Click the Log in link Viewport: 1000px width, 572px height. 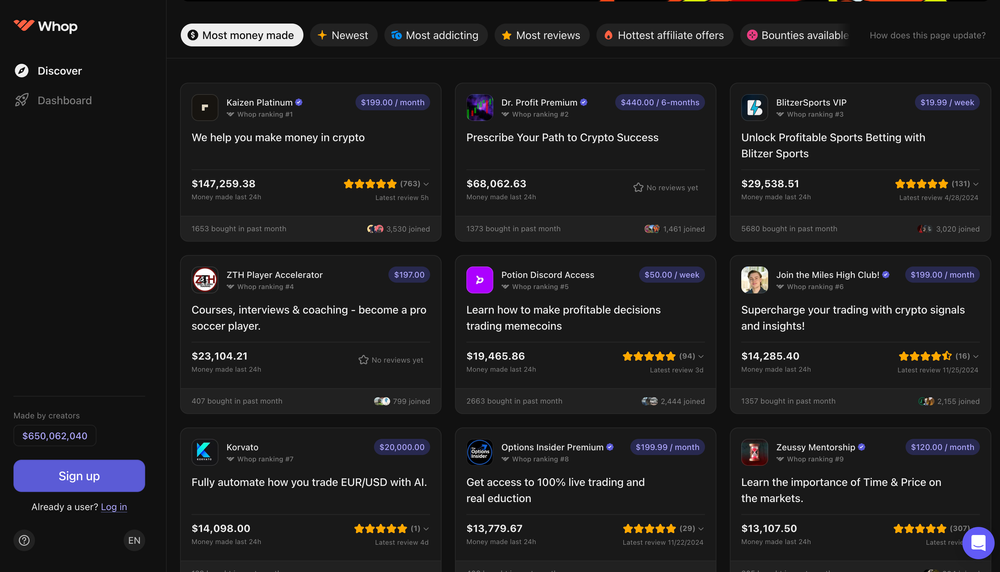tap(114, 507)
